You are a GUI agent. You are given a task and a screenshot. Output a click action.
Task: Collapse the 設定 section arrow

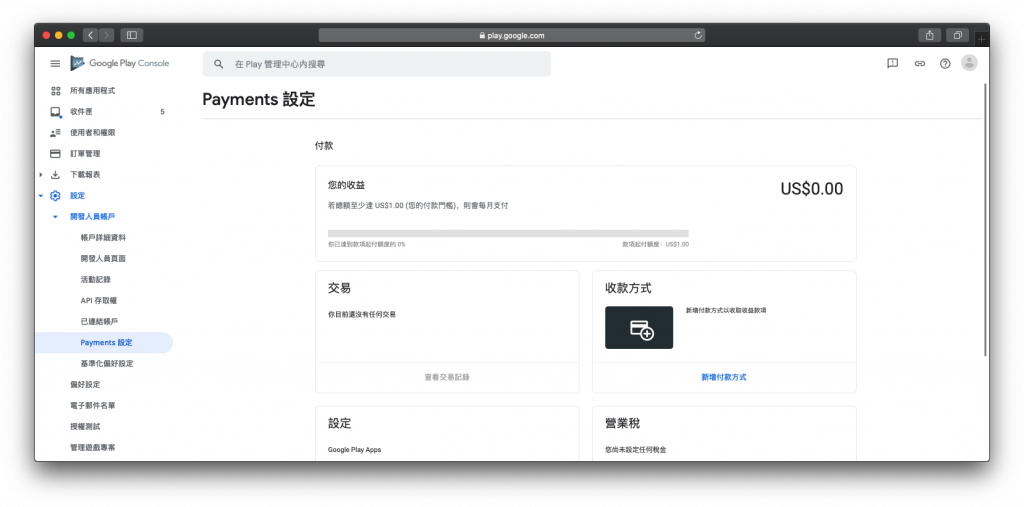40,195
